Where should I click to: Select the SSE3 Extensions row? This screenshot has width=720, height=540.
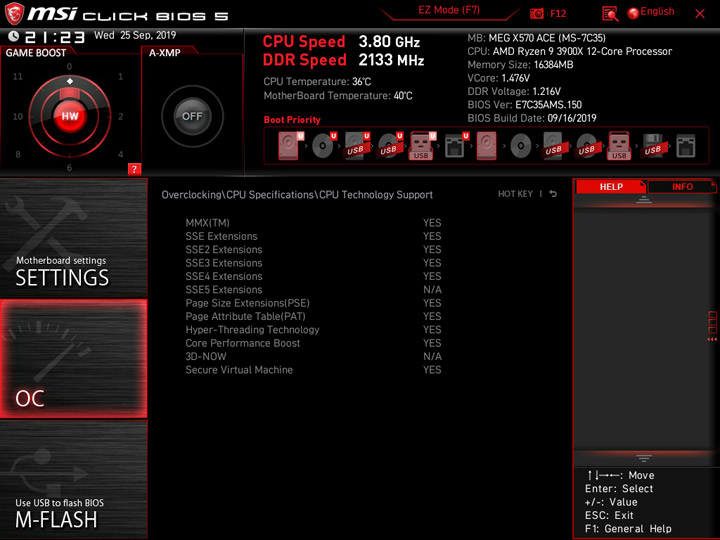313,263
